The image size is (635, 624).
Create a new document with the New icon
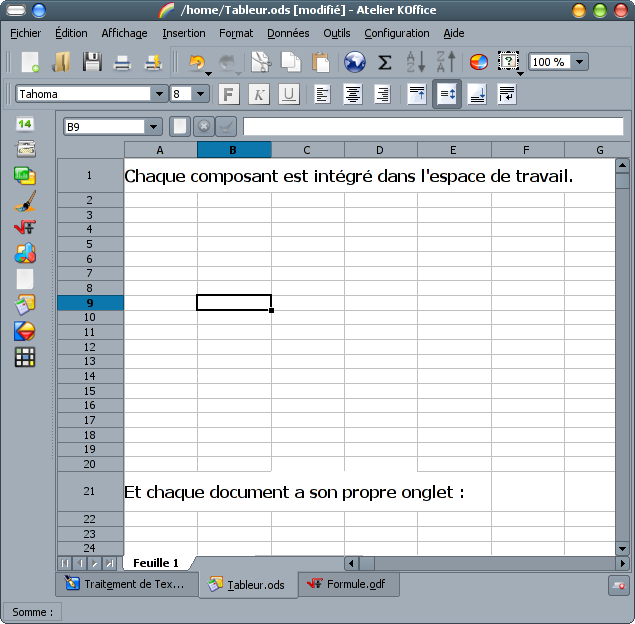point(30,62)
